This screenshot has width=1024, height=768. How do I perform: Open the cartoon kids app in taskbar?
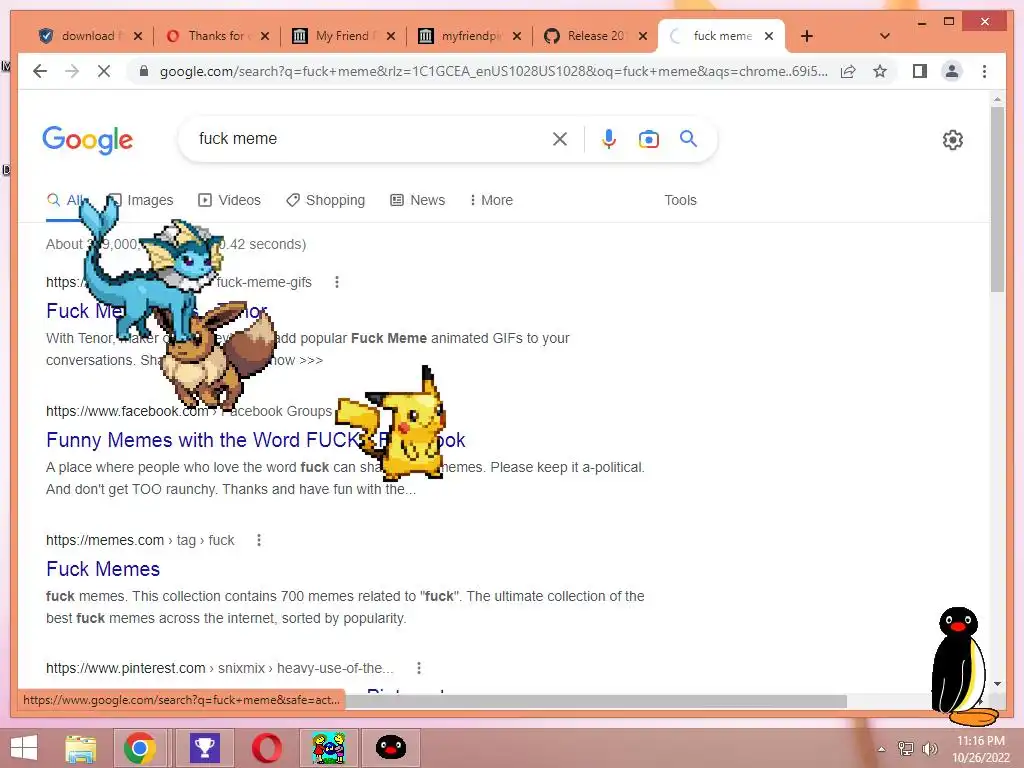(x=328, y=748)
